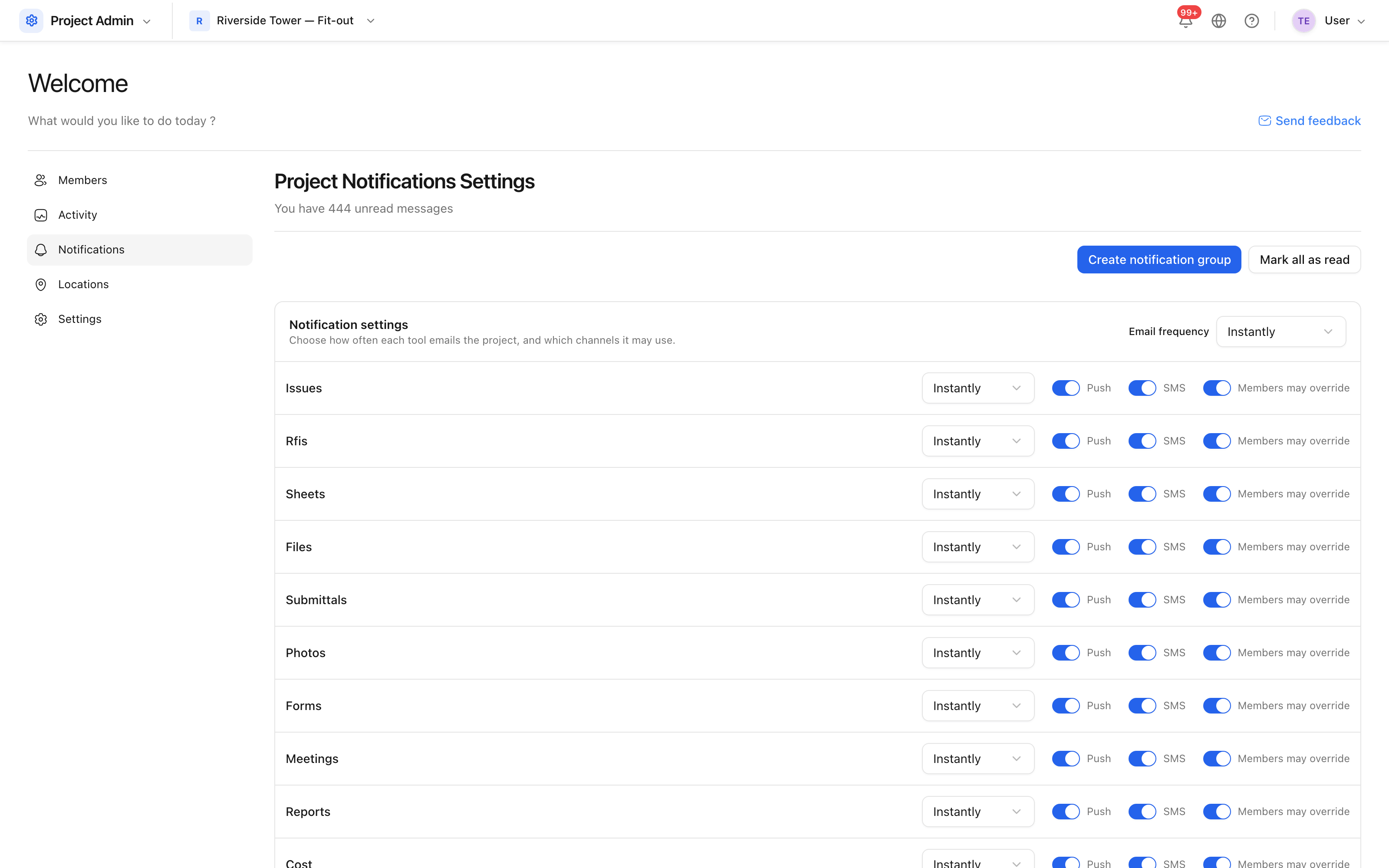Toggle Push for Submittals

1065,599
